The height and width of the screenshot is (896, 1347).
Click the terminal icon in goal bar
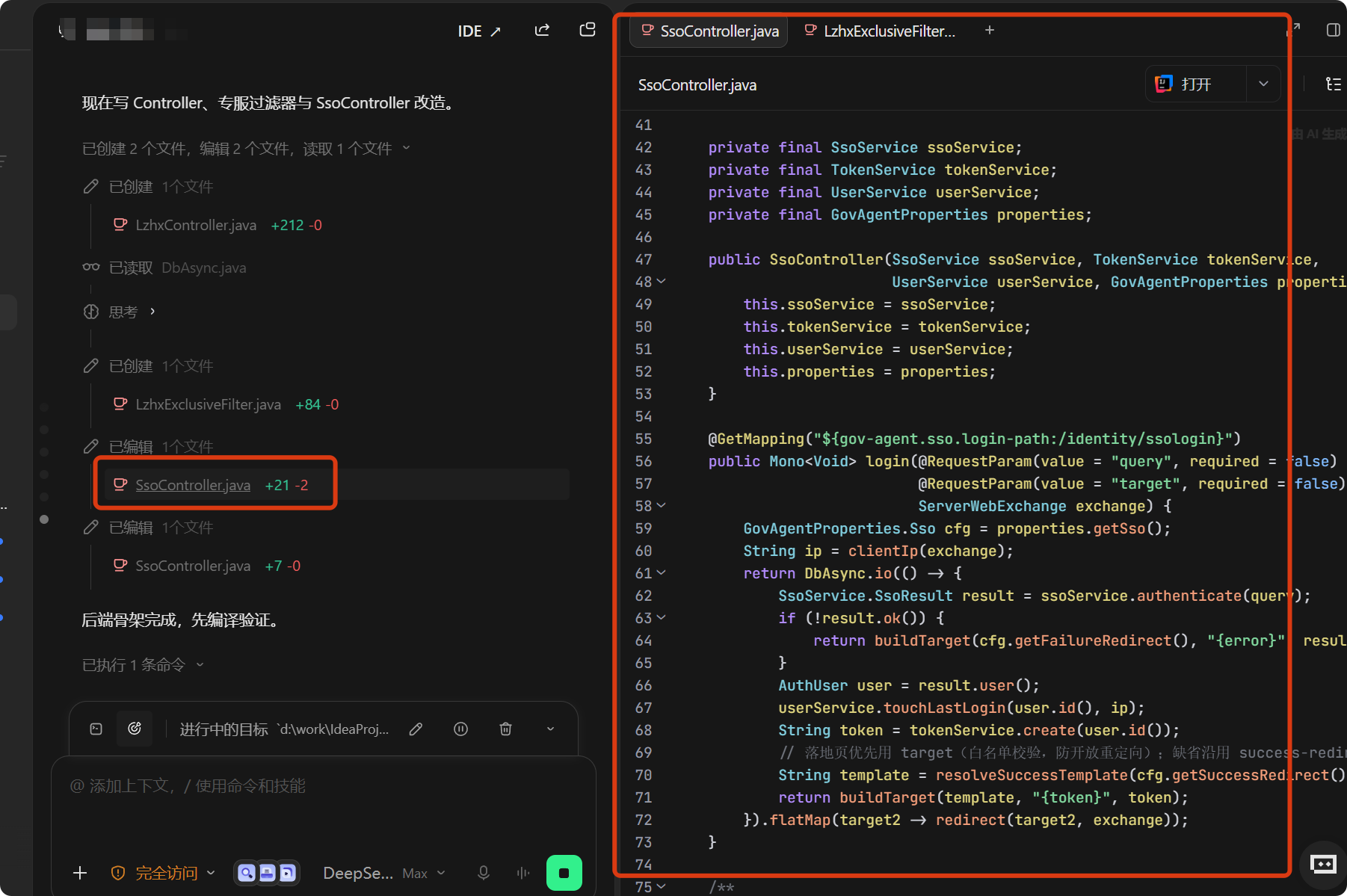click(x=96, y=729)
